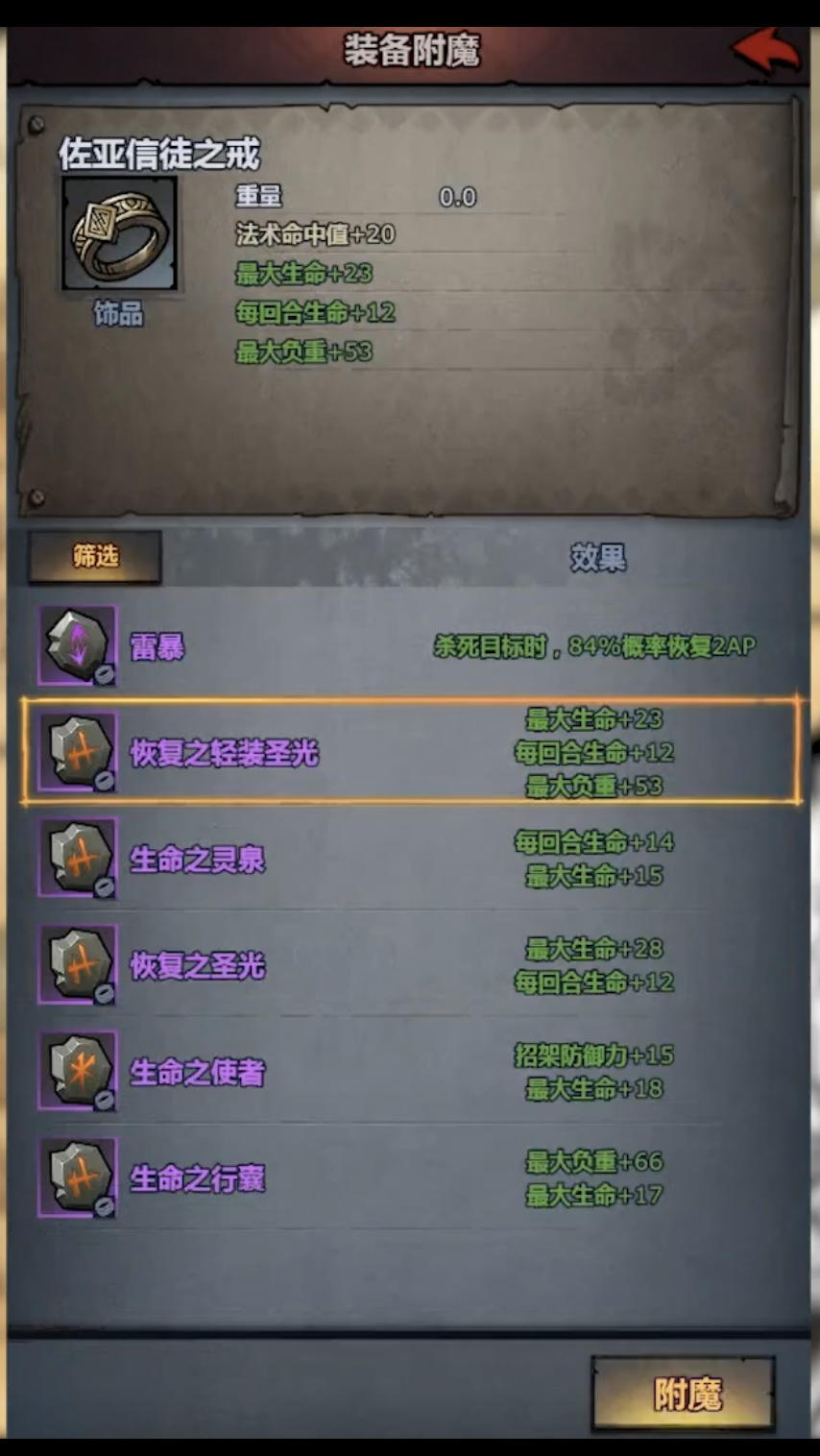Image resolution: width=820 pixels, height=1456 pixels.
Task: Click the 附魔 enchant button
Action: (684, 1394)
